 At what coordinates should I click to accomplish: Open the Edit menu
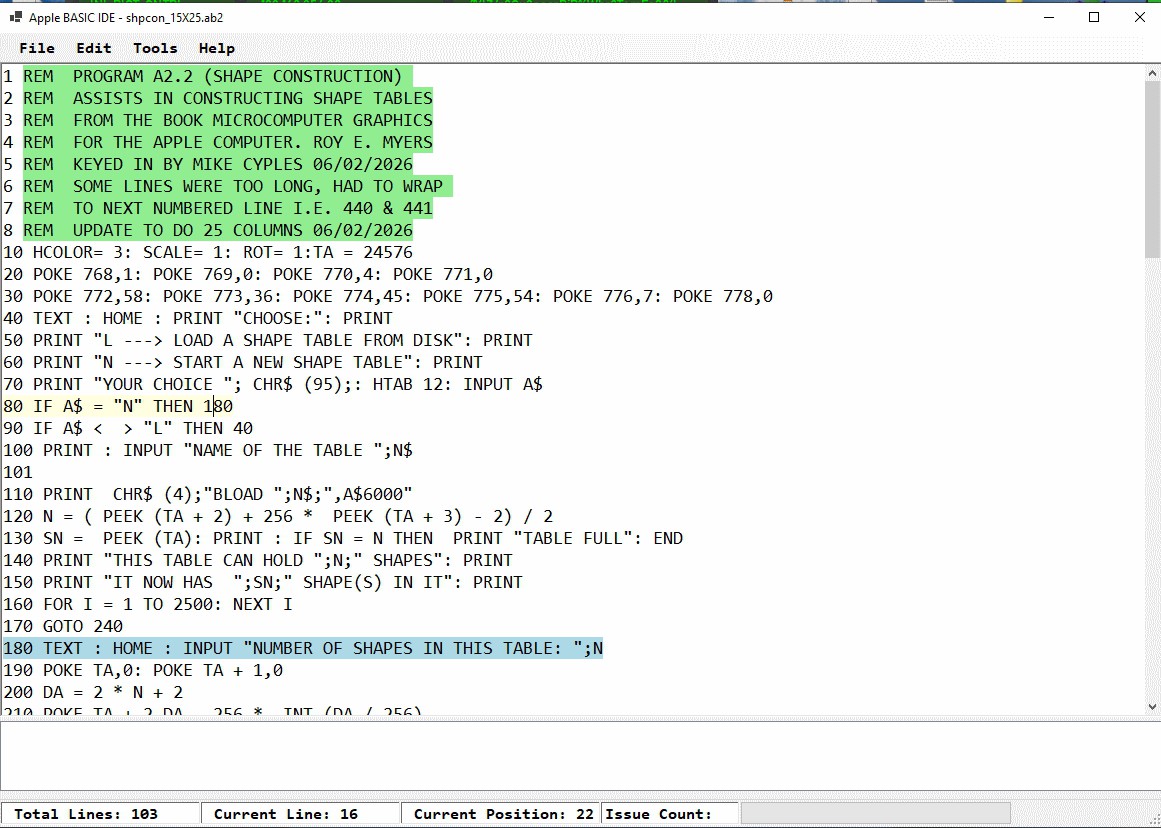click(x=93, y=48)
